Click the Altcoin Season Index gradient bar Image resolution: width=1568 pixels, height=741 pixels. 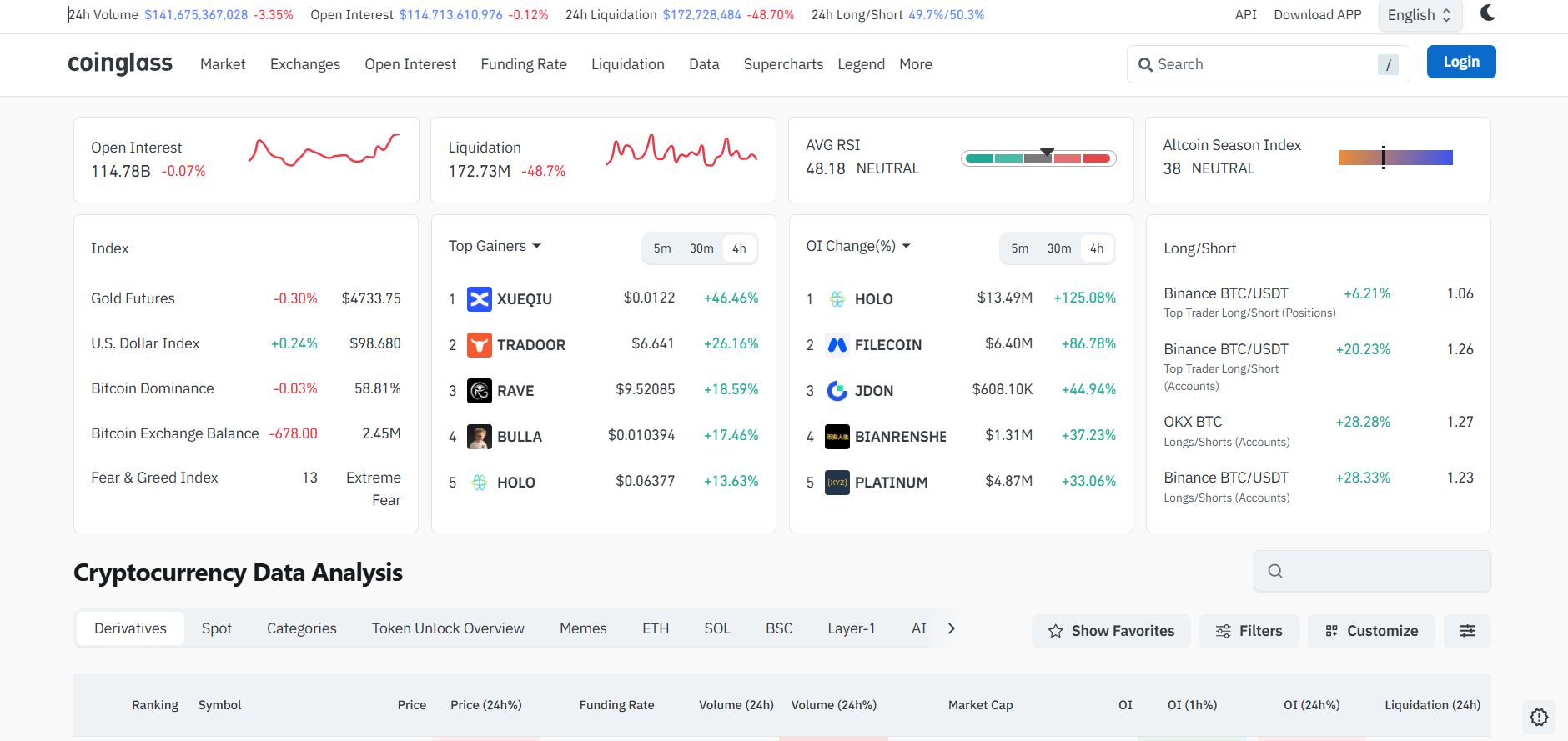(1396, 158)
